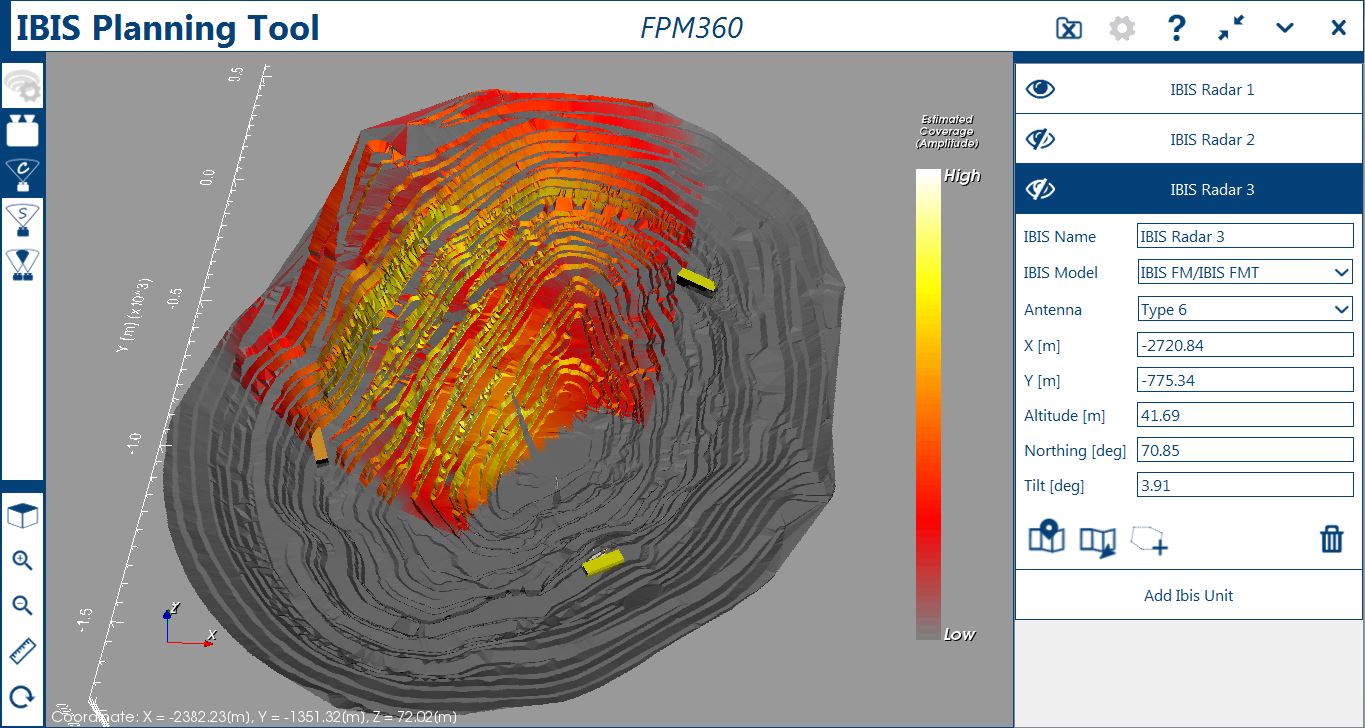Zoom out of the 3D model
Screen dimensions: 1365x728
pyautogui.click(x=22, y=606)
